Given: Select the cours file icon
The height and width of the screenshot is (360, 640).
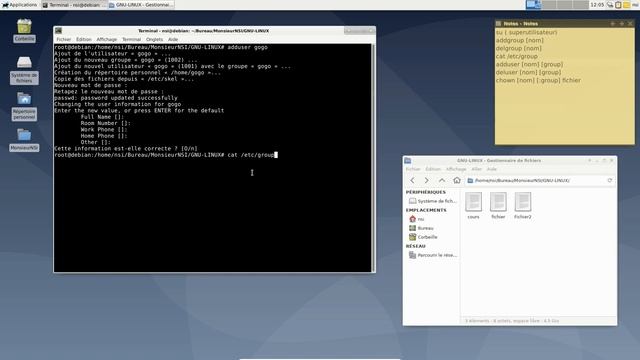Looking at the screenshot, I should coord(473,206).
